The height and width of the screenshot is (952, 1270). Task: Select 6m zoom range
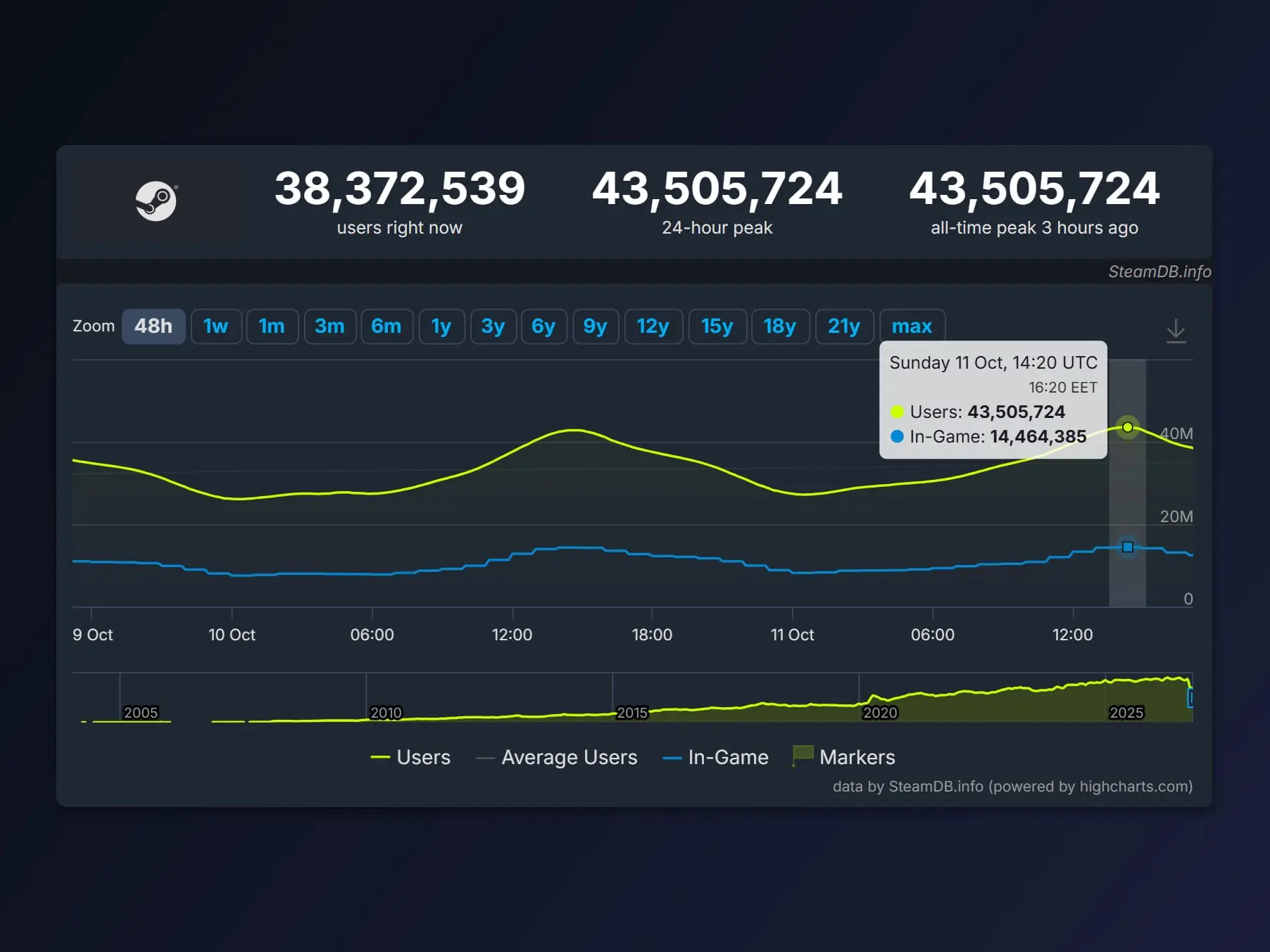coord(386,326)
